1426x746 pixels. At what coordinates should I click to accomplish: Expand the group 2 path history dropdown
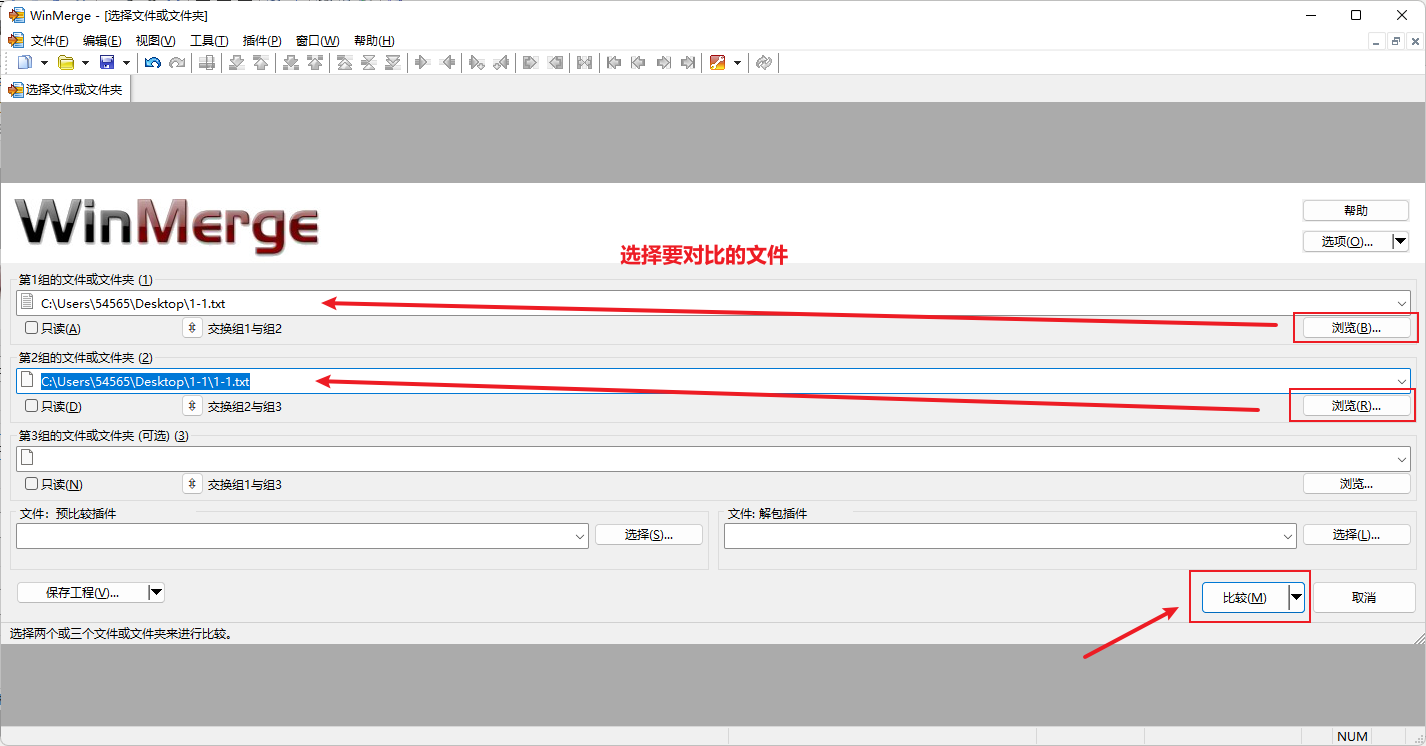tap(1402, 381)
